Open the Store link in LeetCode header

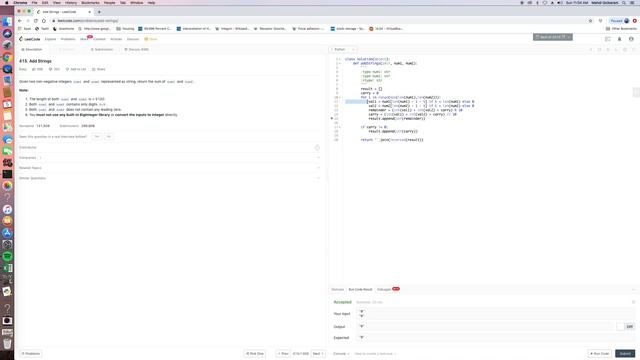pyautogui.click(x=151, y=39)
